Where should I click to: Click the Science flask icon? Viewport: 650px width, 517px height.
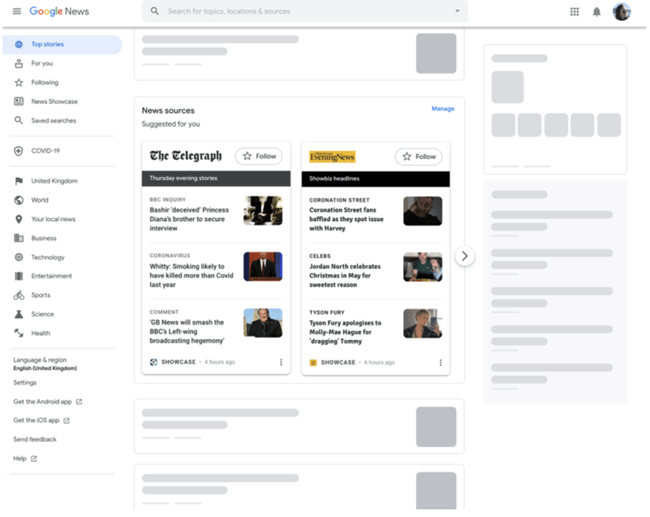[x=19, y=314]
